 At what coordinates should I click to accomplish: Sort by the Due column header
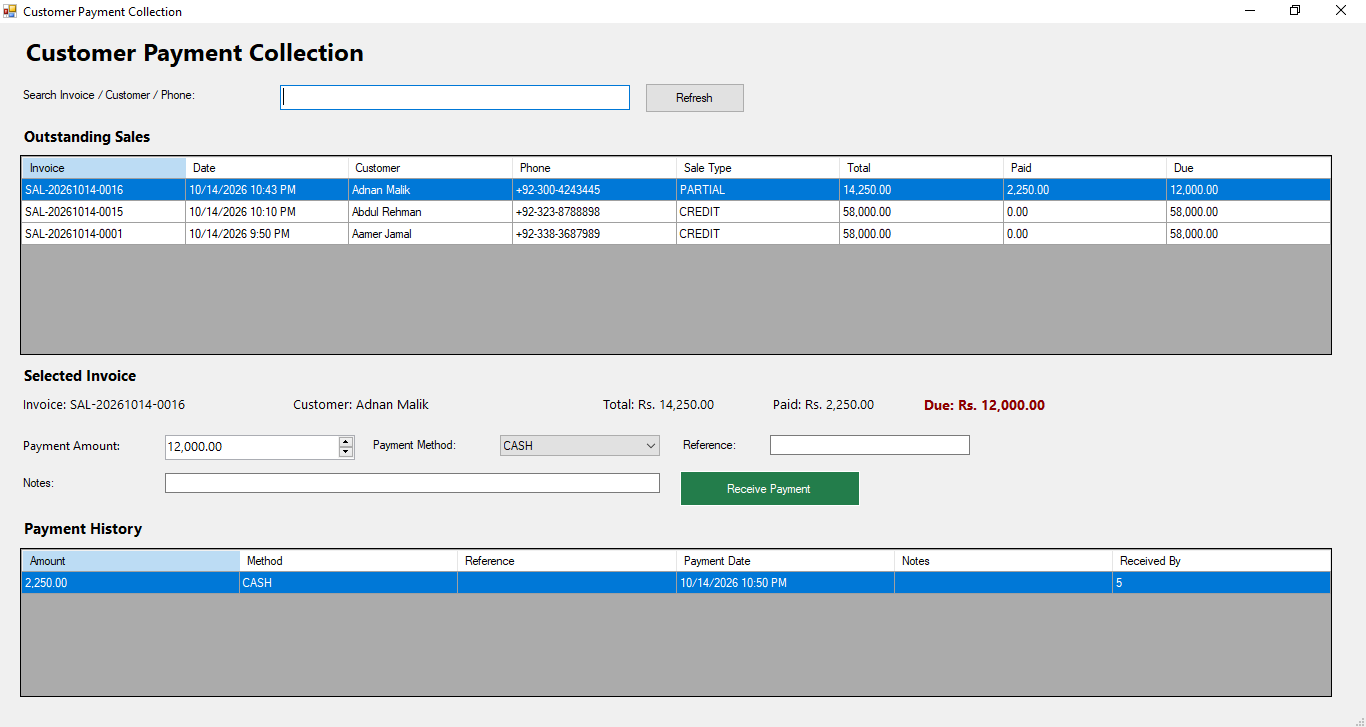tap(1248, 168)
